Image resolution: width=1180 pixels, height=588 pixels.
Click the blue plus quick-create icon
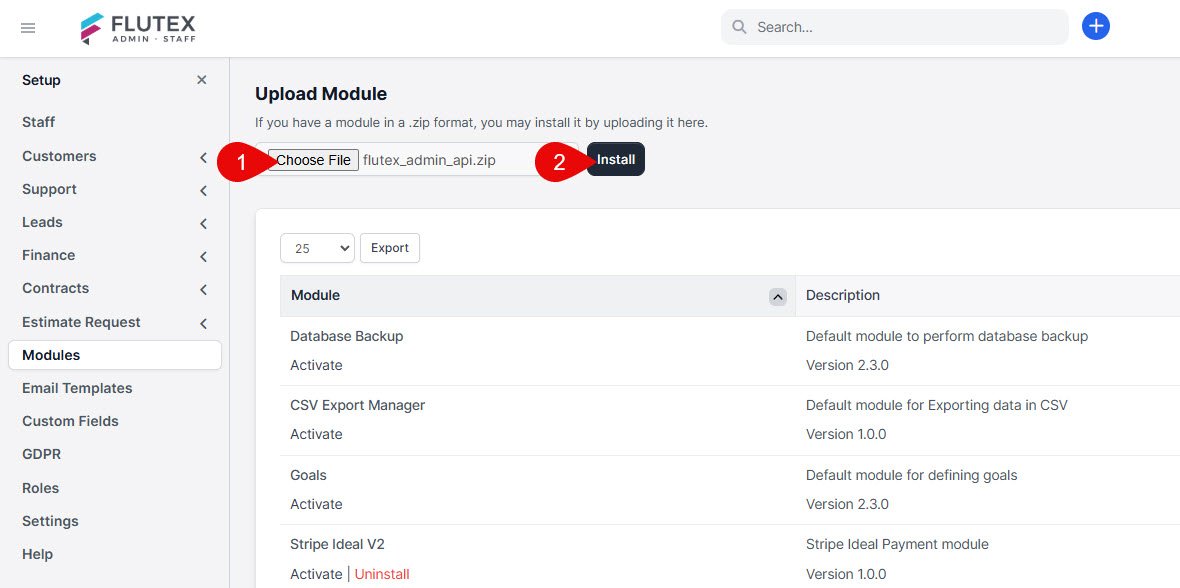1096,27
